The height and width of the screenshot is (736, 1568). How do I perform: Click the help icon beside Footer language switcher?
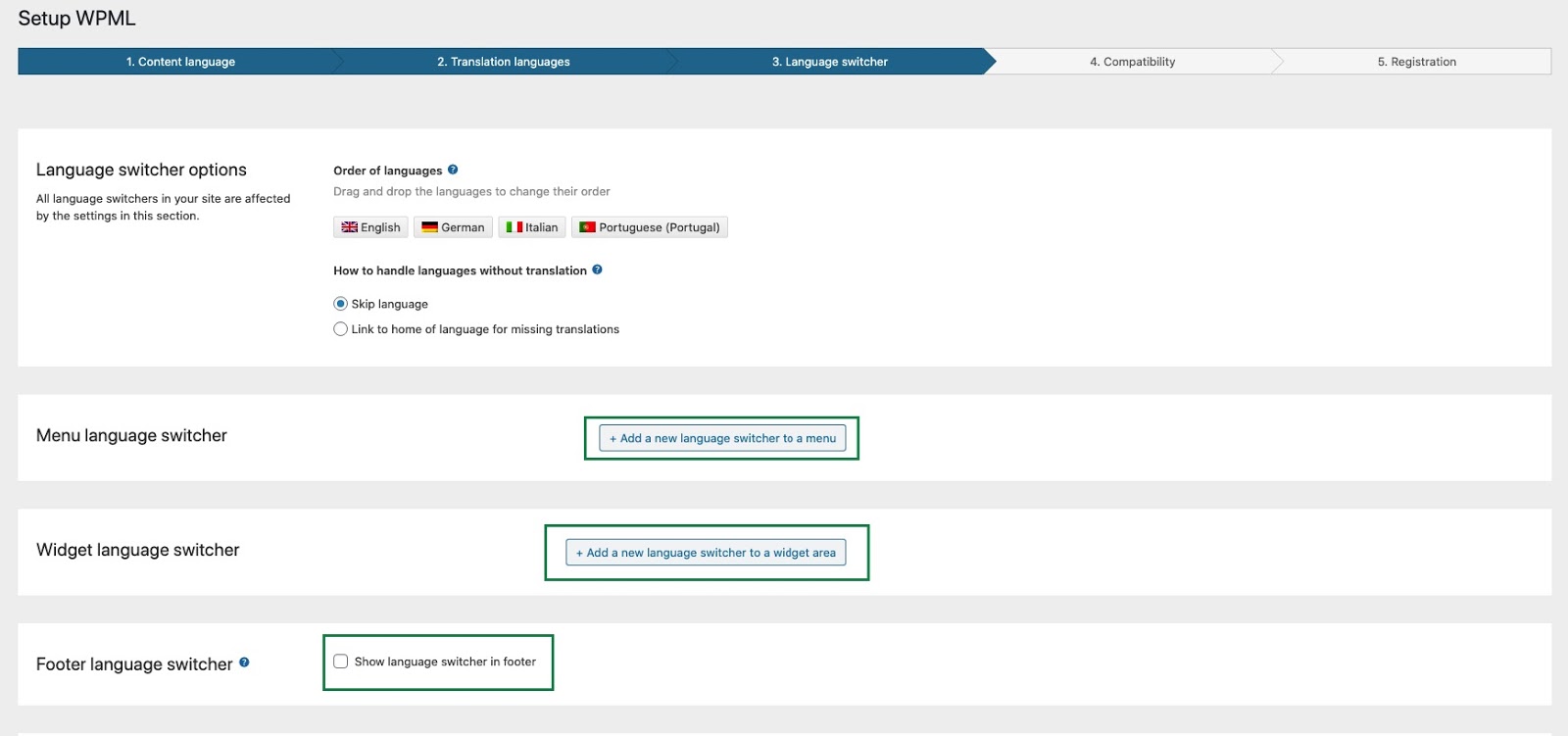pyautogui.click(x=244, y=662)
